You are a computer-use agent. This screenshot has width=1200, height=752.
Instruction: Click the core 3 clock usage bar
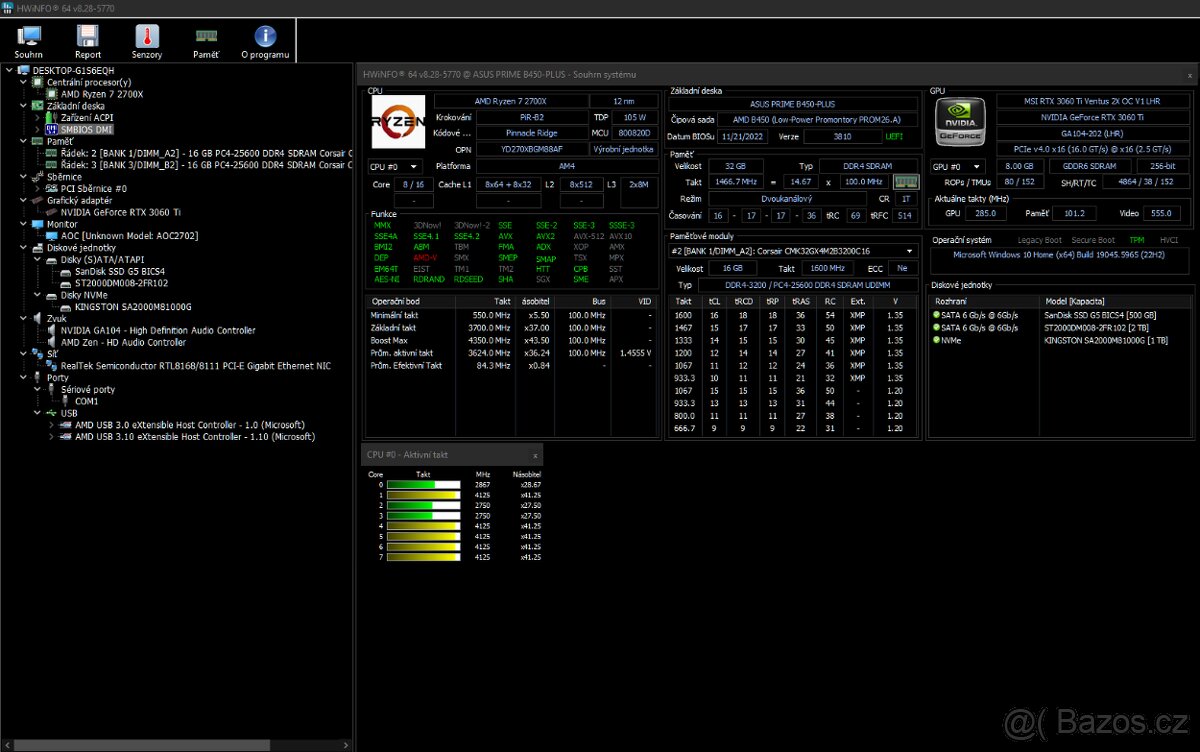(423, 515)
